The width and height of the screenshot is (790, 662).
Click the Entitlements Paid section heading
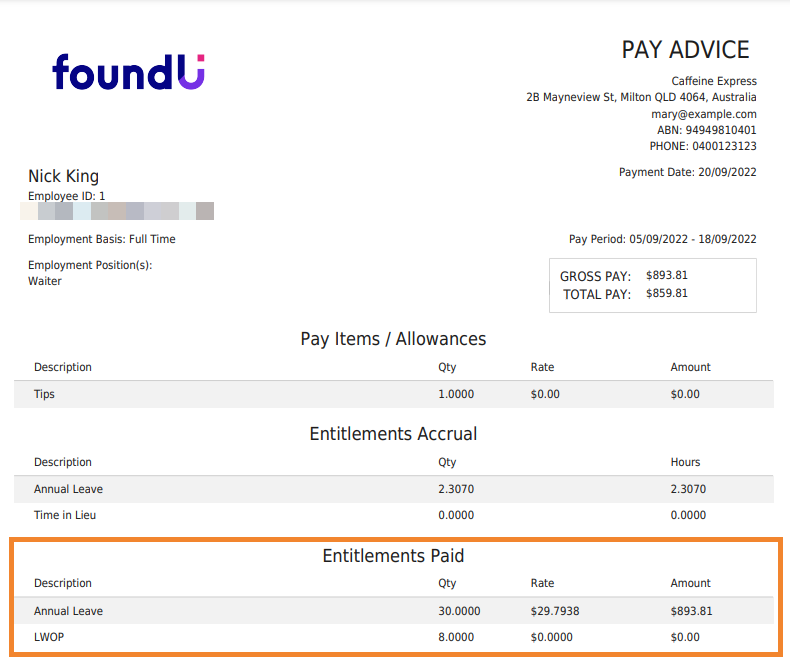tap(393, 556)
